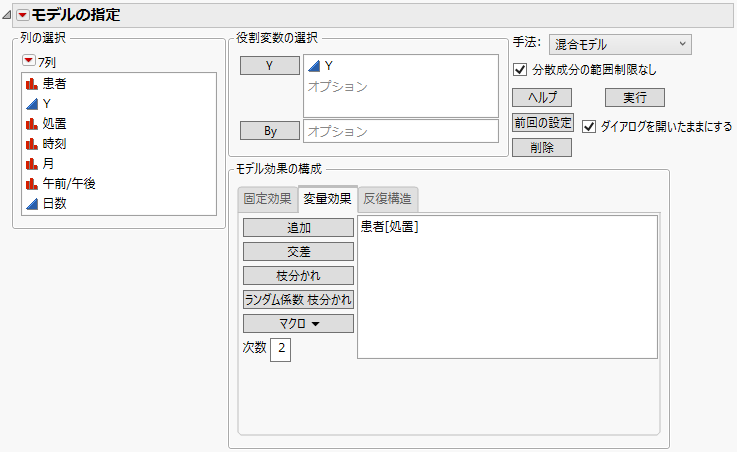737x452 pixels.
Task: Collapse the モデルの指定 outline with the gray disclosure triangle
Action: (x=7, y=16)
